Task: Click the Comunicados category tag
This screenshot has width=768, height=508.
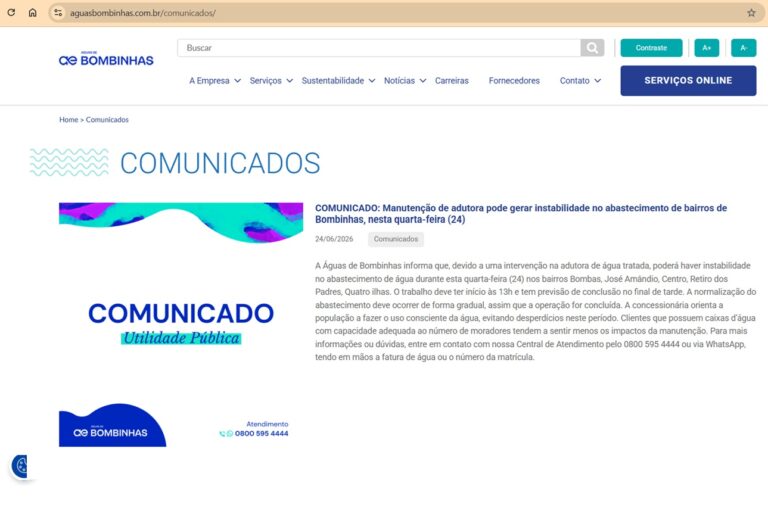Action: click(396, 239)
